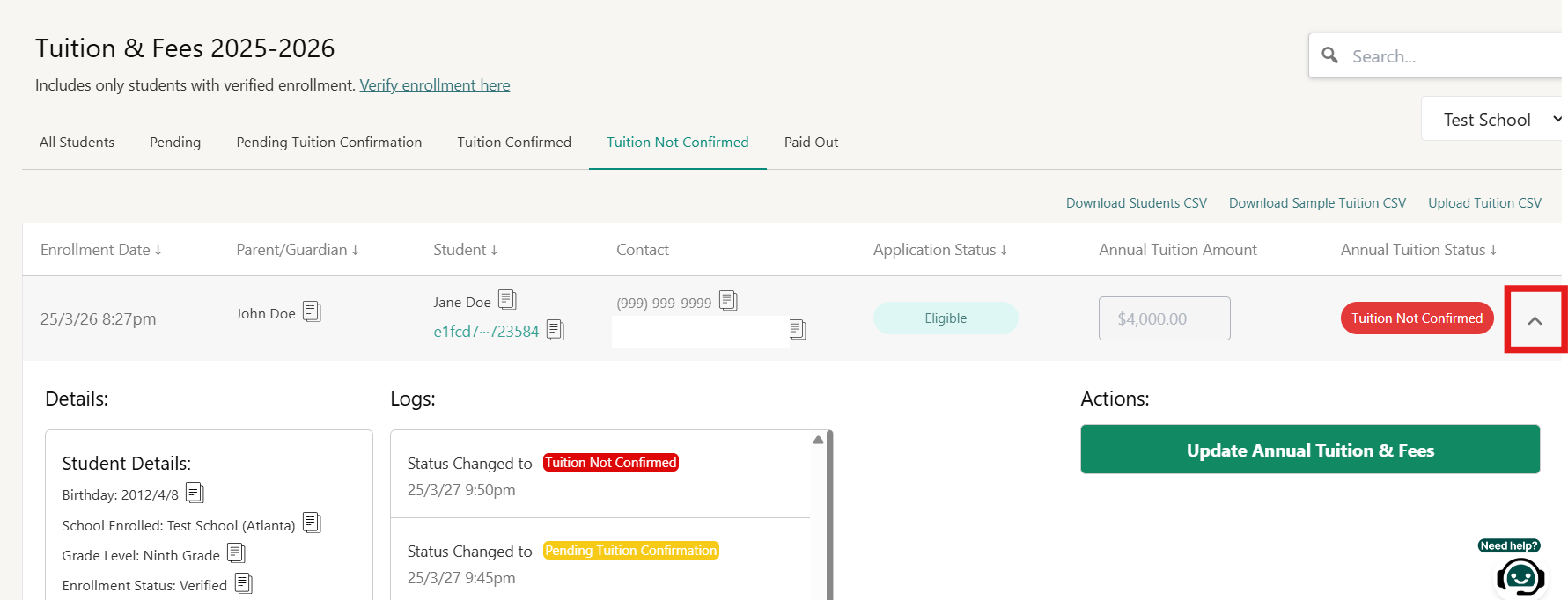The width and height of the screenshot is (1568, 600).
Task: Copy student name Jane Doe
Action: (507, 300)
